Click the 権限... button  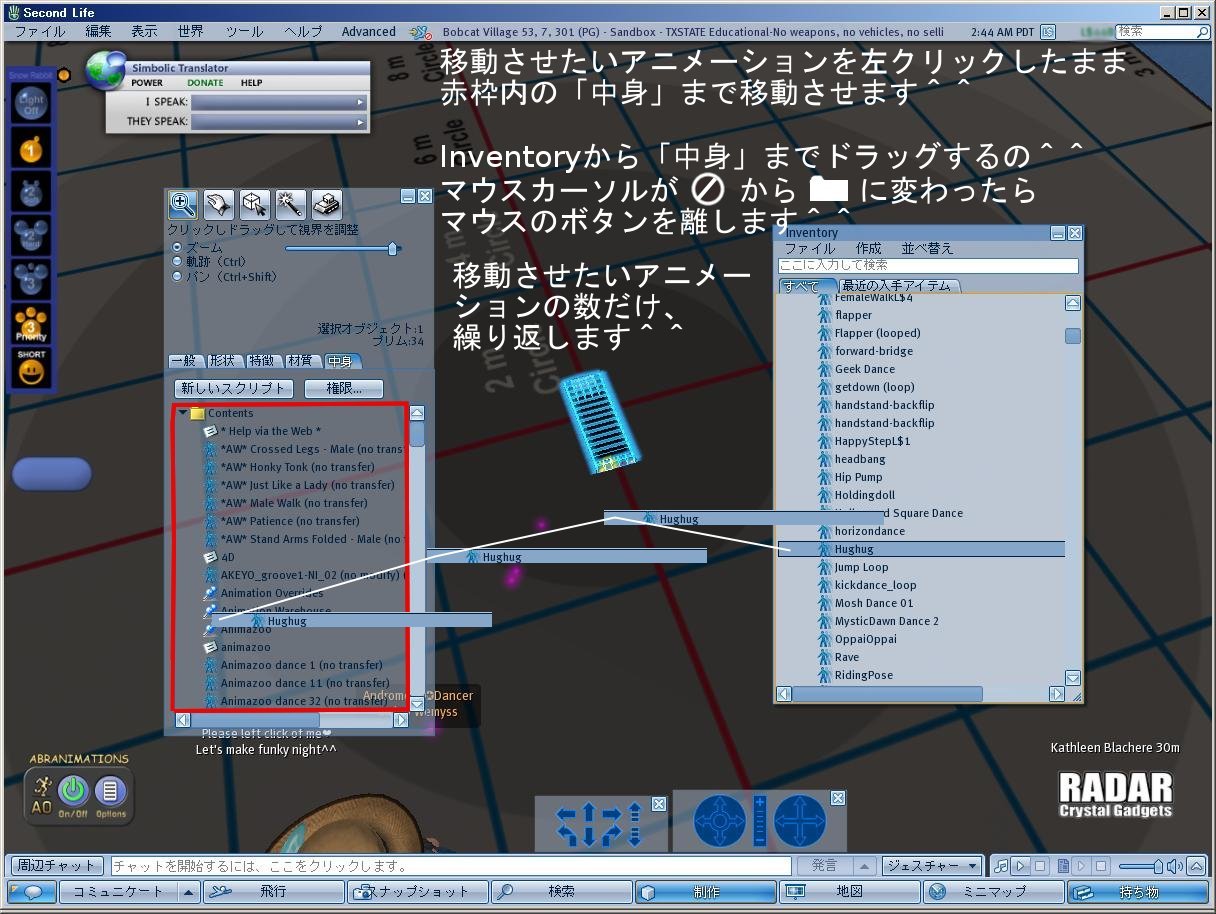pos(344,388)
